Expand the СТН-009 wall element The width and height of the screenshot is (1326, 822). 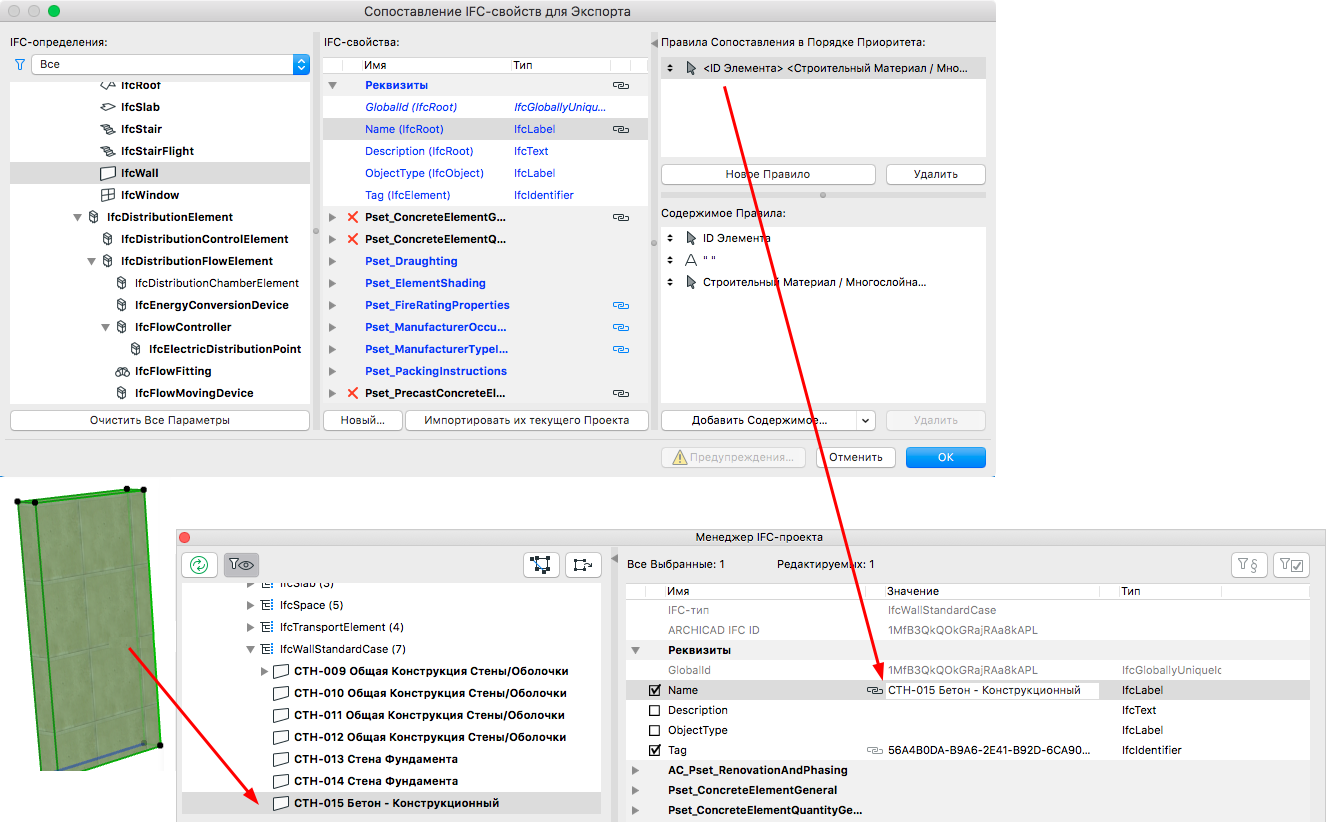(x=264, y=671)
